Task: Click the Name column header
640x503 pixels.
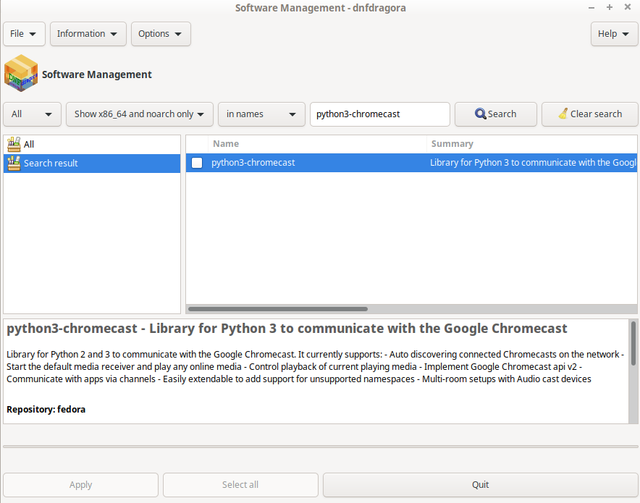Action: 317,144
